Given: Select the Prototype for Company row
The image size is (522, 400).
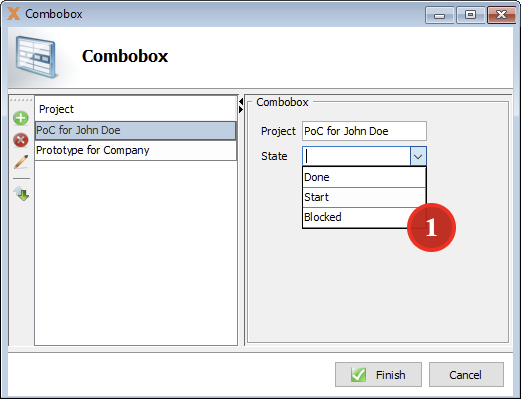Looking at the screenshot, I should (135, 150).
